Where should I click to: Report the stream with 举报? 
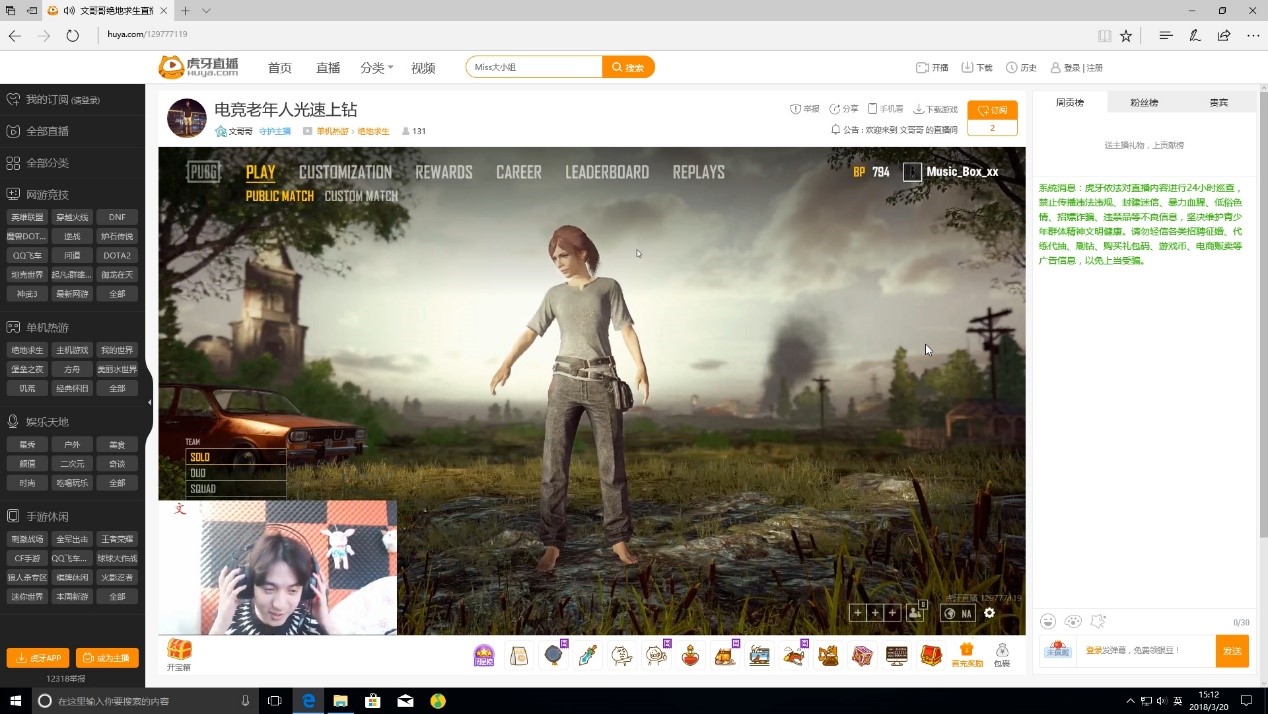click(x=805, y=109)
